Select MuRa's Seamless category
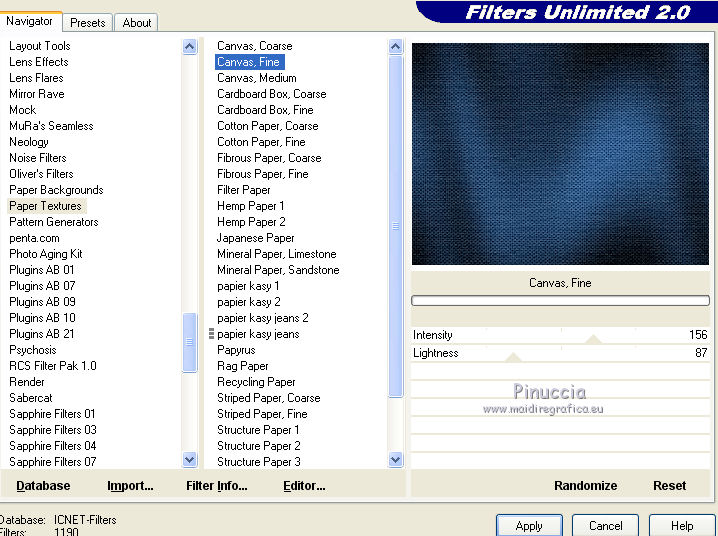The height and width of the screenshot is (536, 718). [x=51, y=126]
